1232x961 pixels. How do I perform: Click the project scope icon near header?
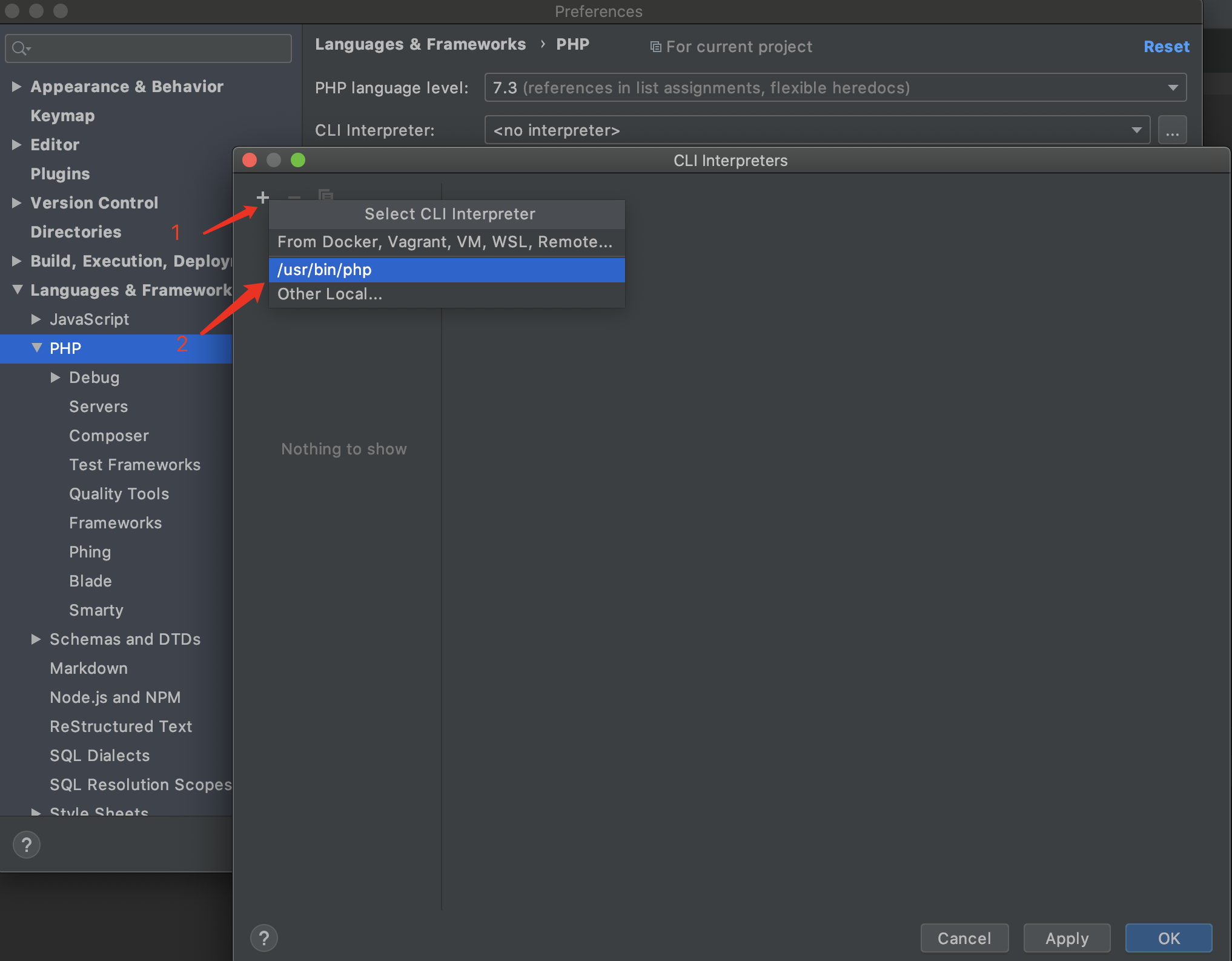[x=655, y=47]
